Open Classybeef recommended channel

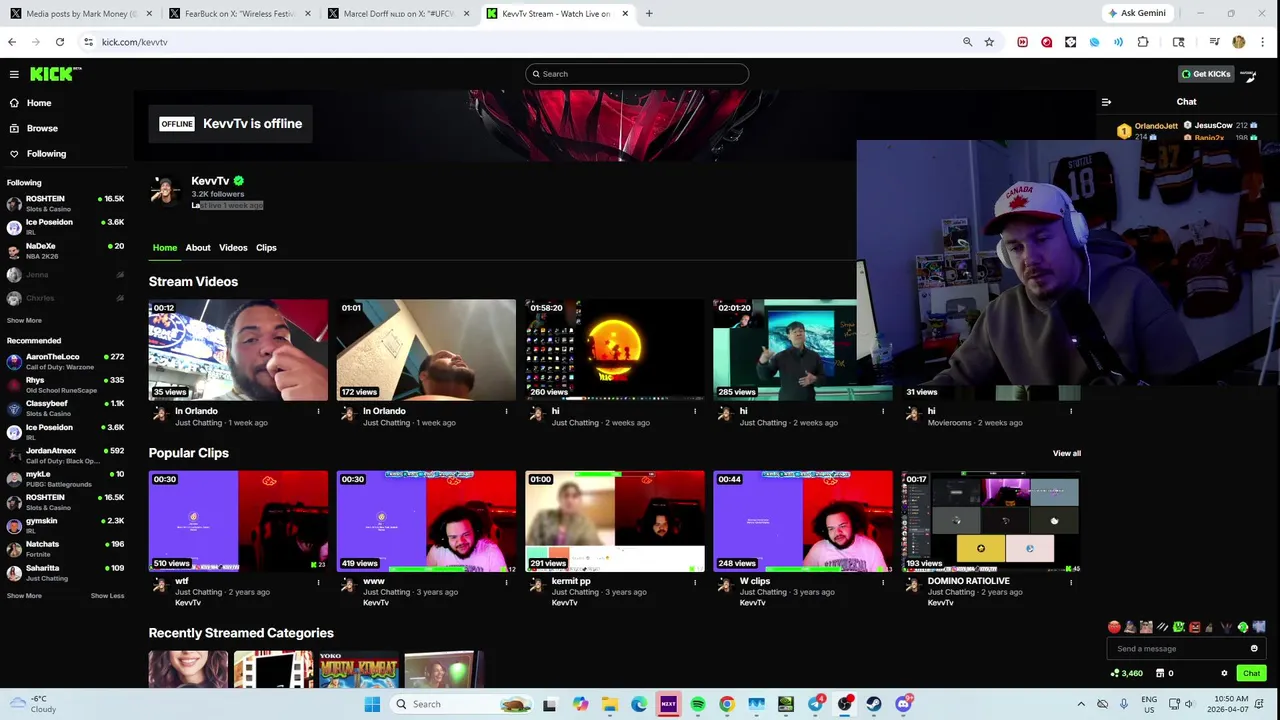point(65,408)
